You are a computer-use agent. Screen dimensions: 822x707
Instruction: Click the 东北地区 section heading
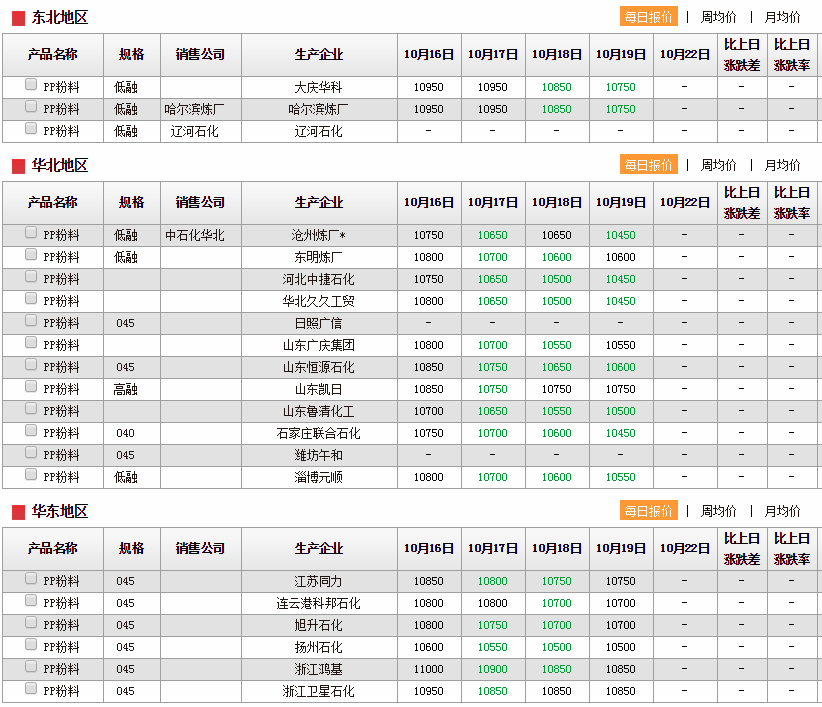click(x=60, y=17)
